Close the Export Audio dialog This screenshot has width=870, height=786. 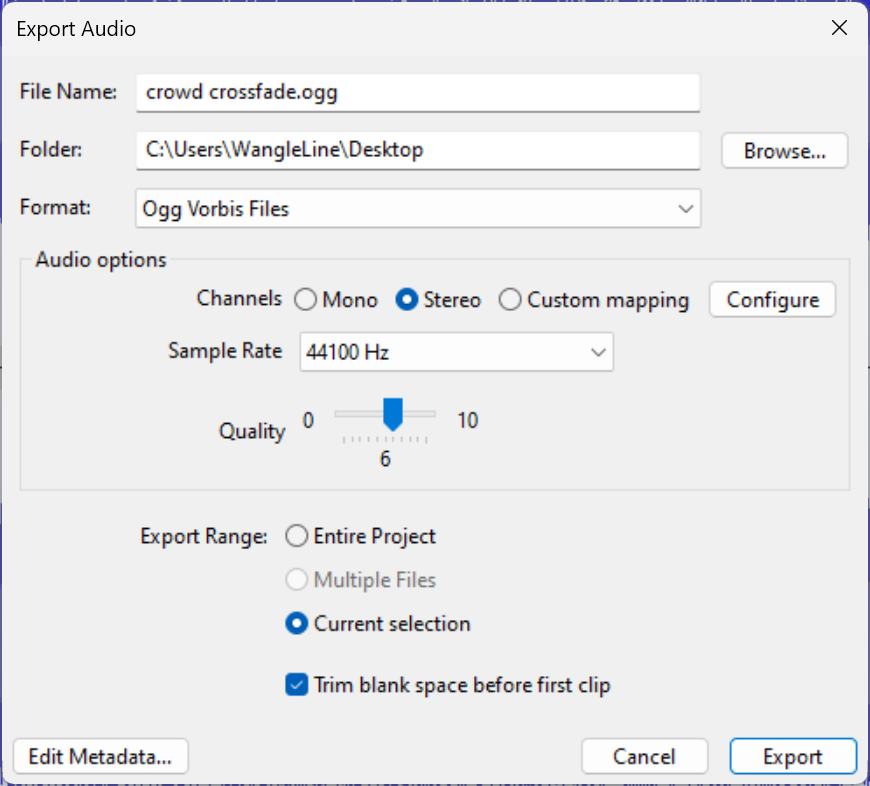[x=839, y=28]
